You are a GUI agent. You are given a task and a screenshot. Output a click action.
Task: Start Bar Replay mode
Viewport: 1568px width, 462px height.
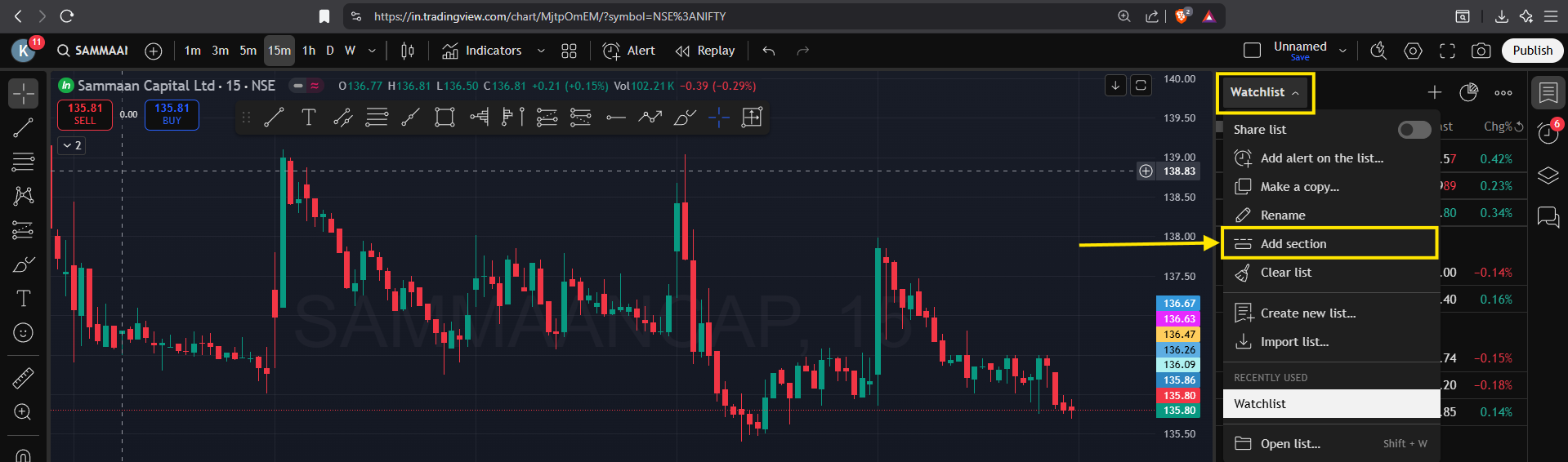tap(705, 51)
